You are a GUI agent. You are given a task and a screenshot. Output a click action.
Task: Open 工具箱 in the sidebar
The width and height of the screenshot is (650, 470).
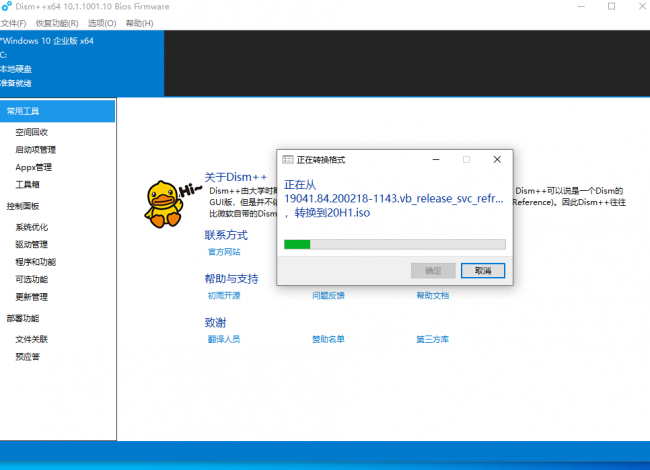(x=27, y=184)
